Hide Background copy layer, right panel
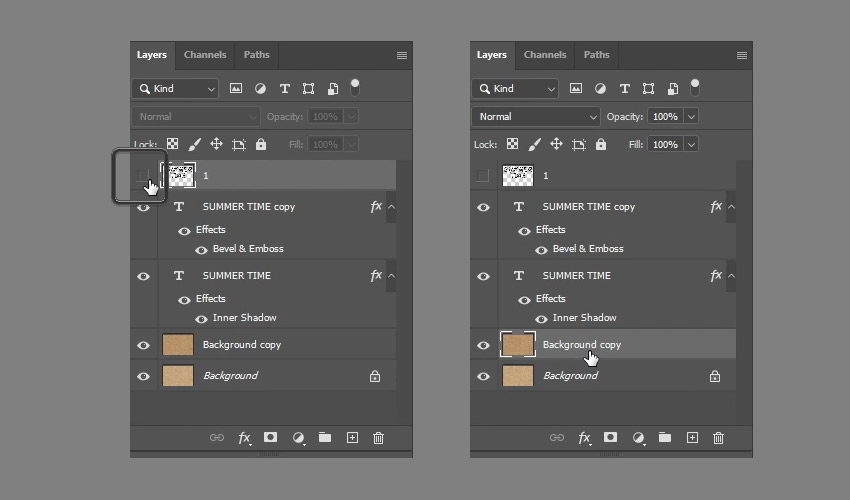The height and width of the screenshot is (500, 850). (x=483, y=345)
